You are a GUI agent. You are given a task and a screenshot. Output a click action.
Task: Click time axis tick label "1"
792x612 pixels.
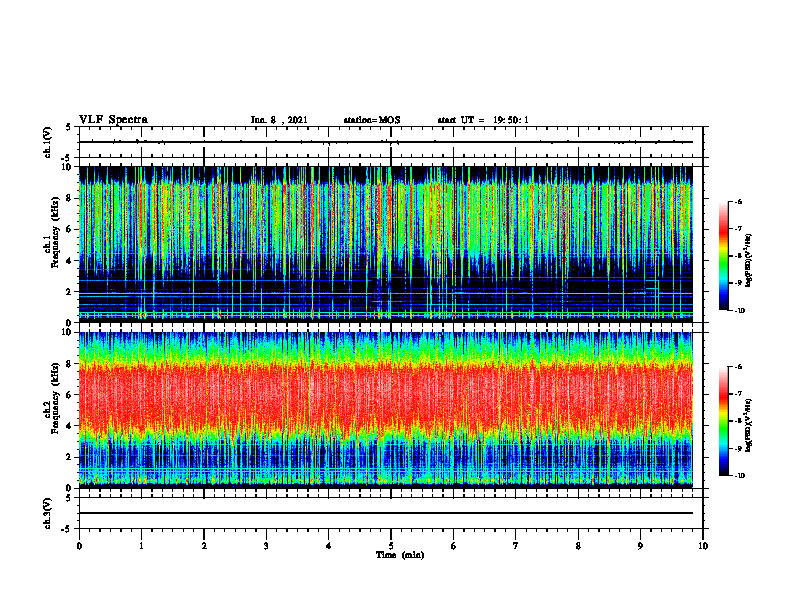pos(141,546)
